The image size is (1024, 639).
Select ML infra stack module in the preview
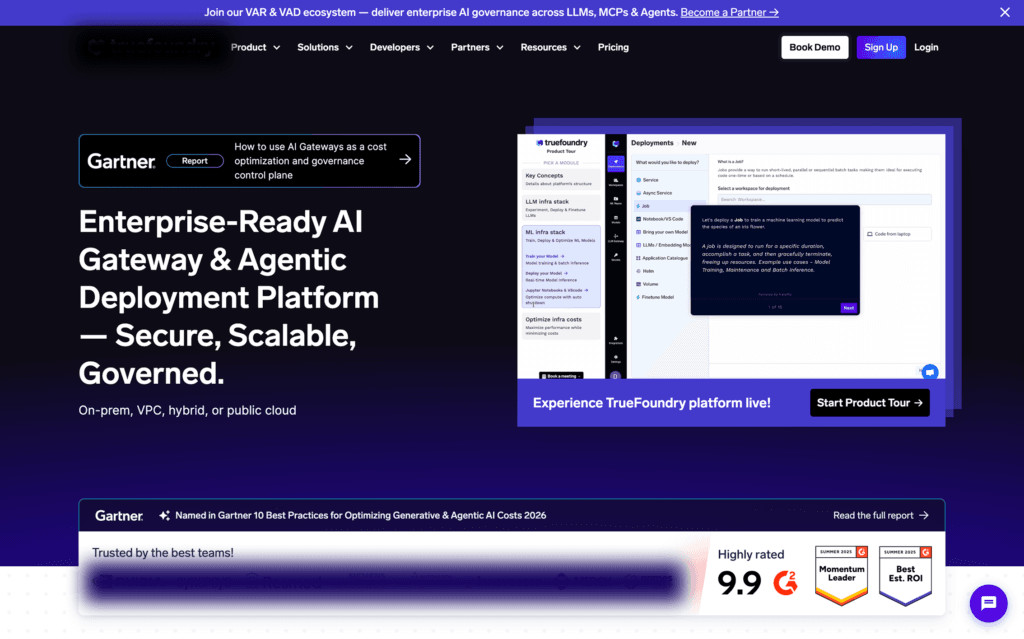pos(561,267)
